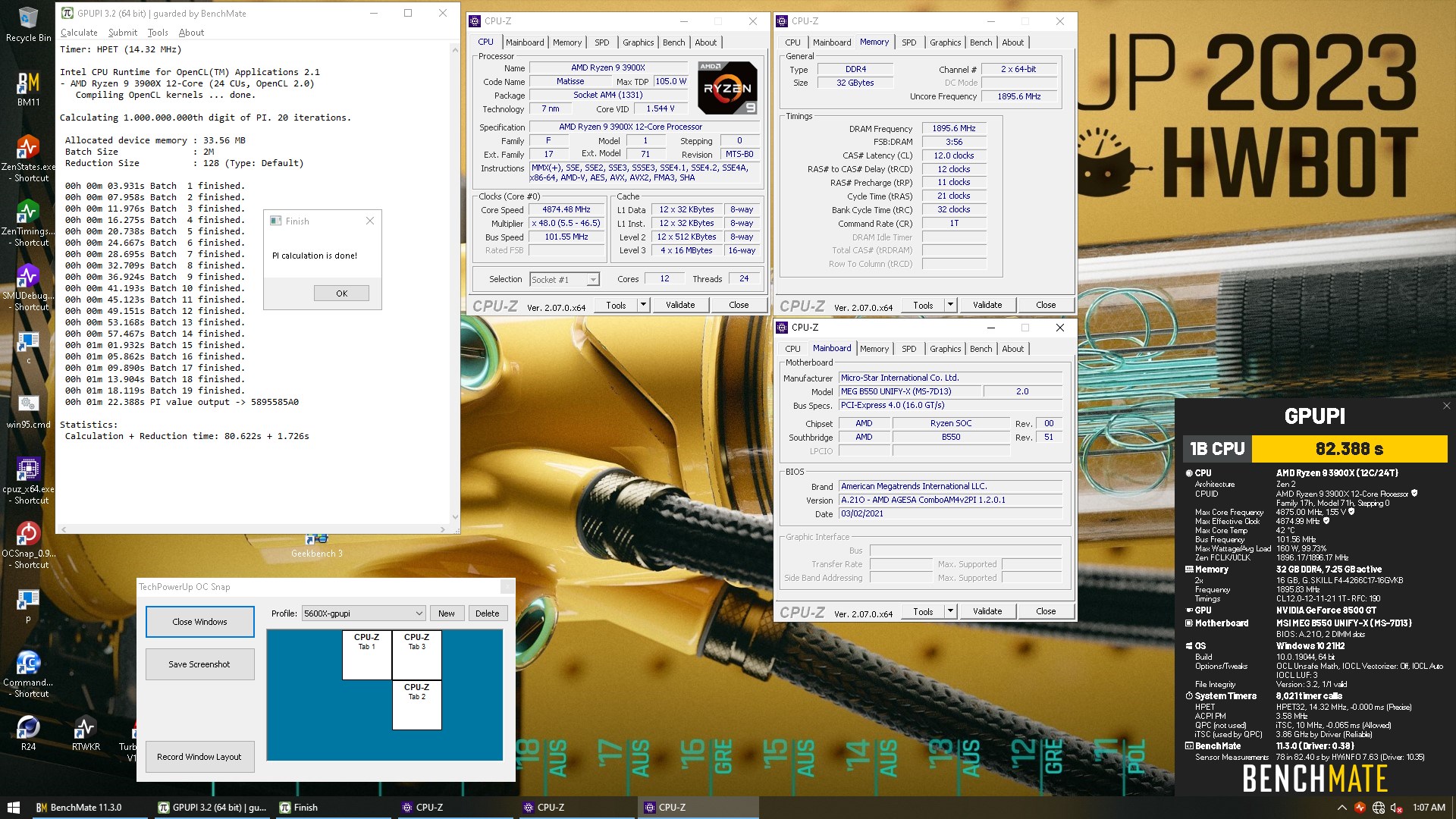This screenshot has height=819, width=1456.
Task: Click New profile button in OC Snap
Action: [x=447, y=613]
